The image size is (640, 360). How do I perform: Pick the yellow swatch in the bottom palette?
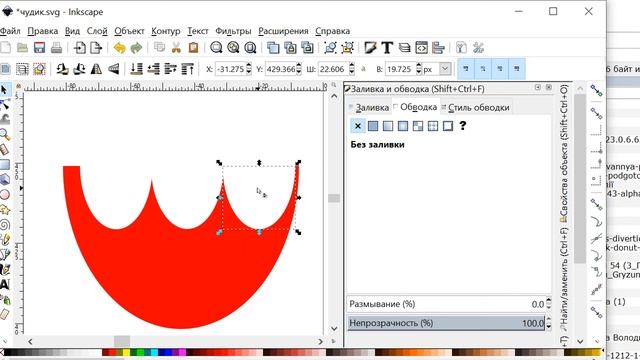[x=126, y=352]
